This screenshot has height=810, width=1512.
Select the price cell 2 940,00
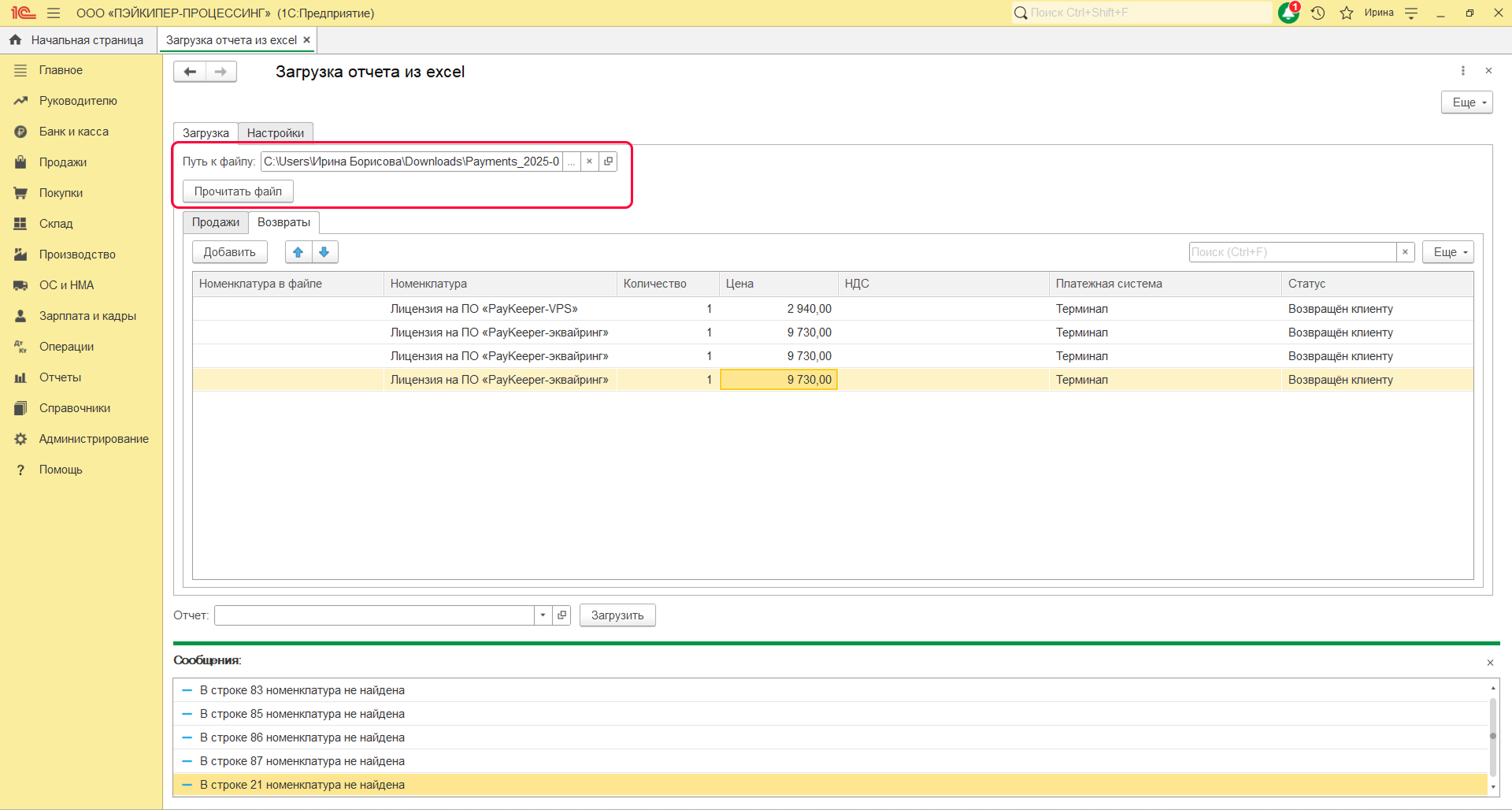coord(779,309)
